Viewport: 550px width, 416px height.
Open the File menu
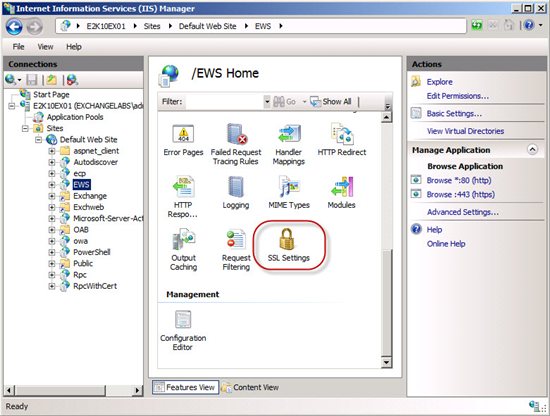point(18,47)
